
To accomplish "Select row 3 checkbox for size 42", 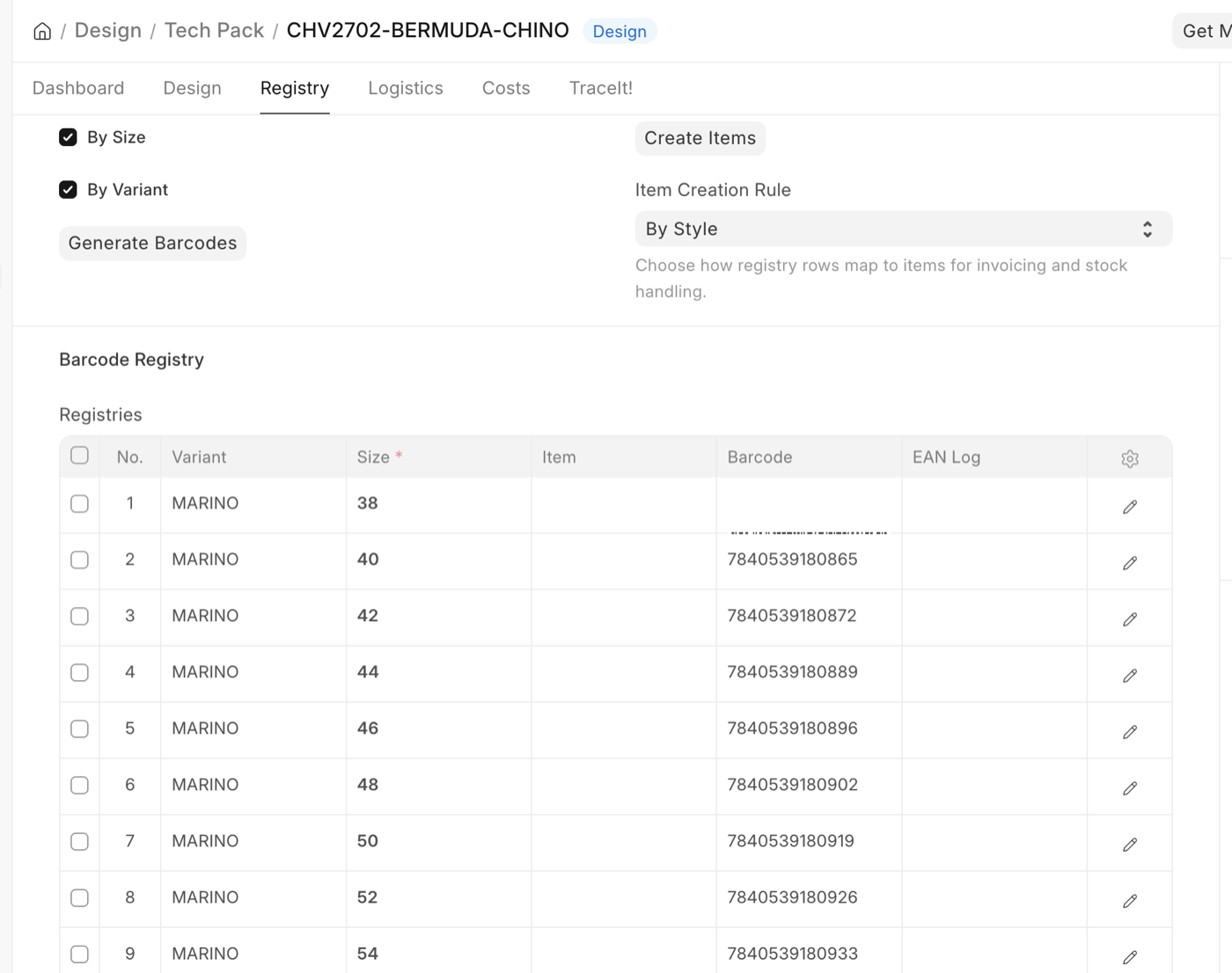I will tap(79, 617).
